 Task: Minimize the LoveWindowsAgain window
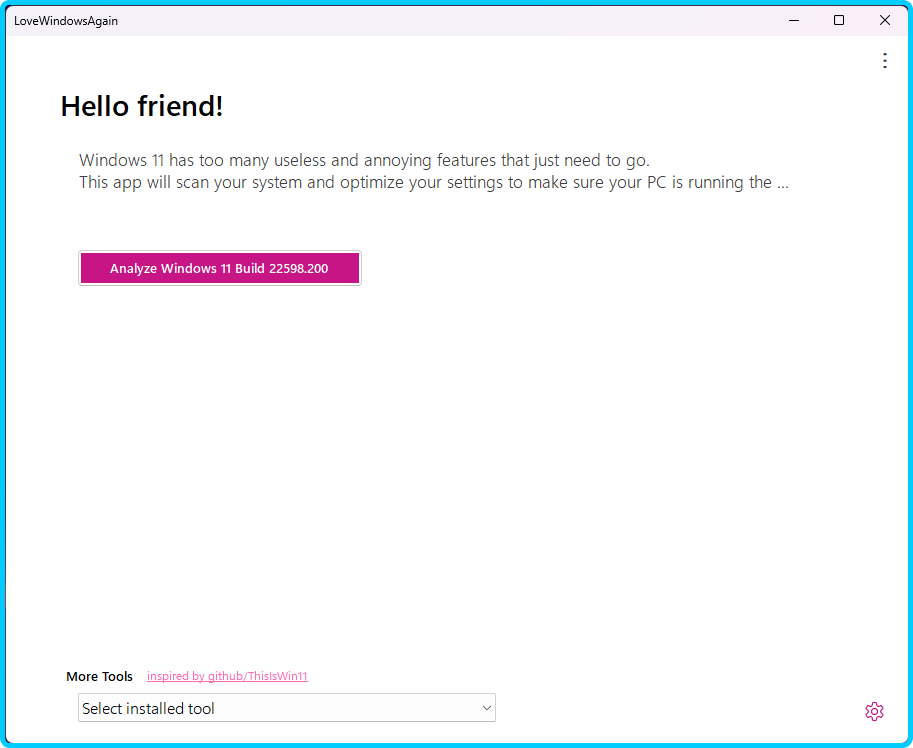click(793, 20)
